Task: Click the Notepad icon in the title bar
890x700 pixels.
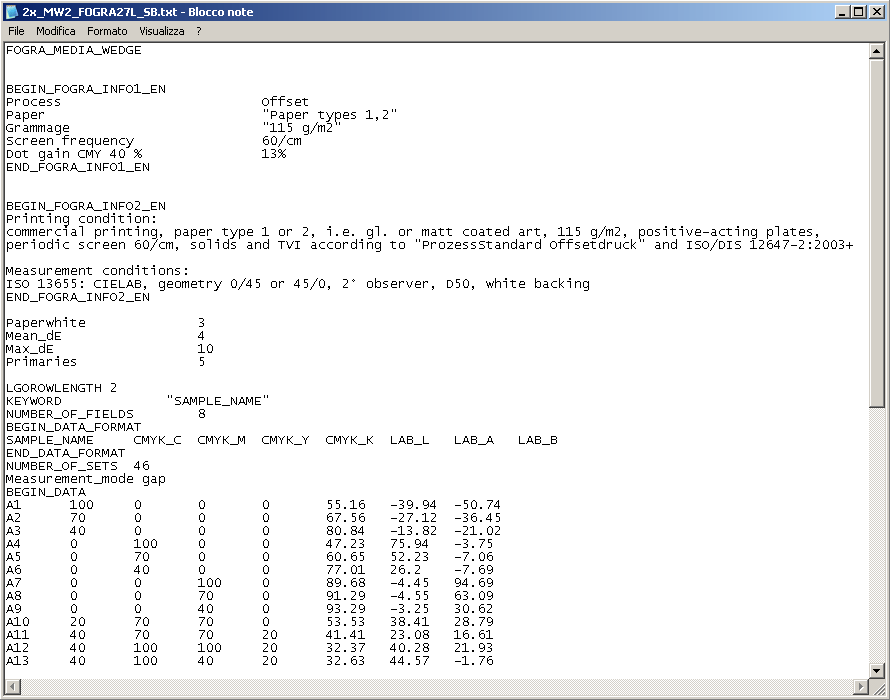Action: (11, 11)
